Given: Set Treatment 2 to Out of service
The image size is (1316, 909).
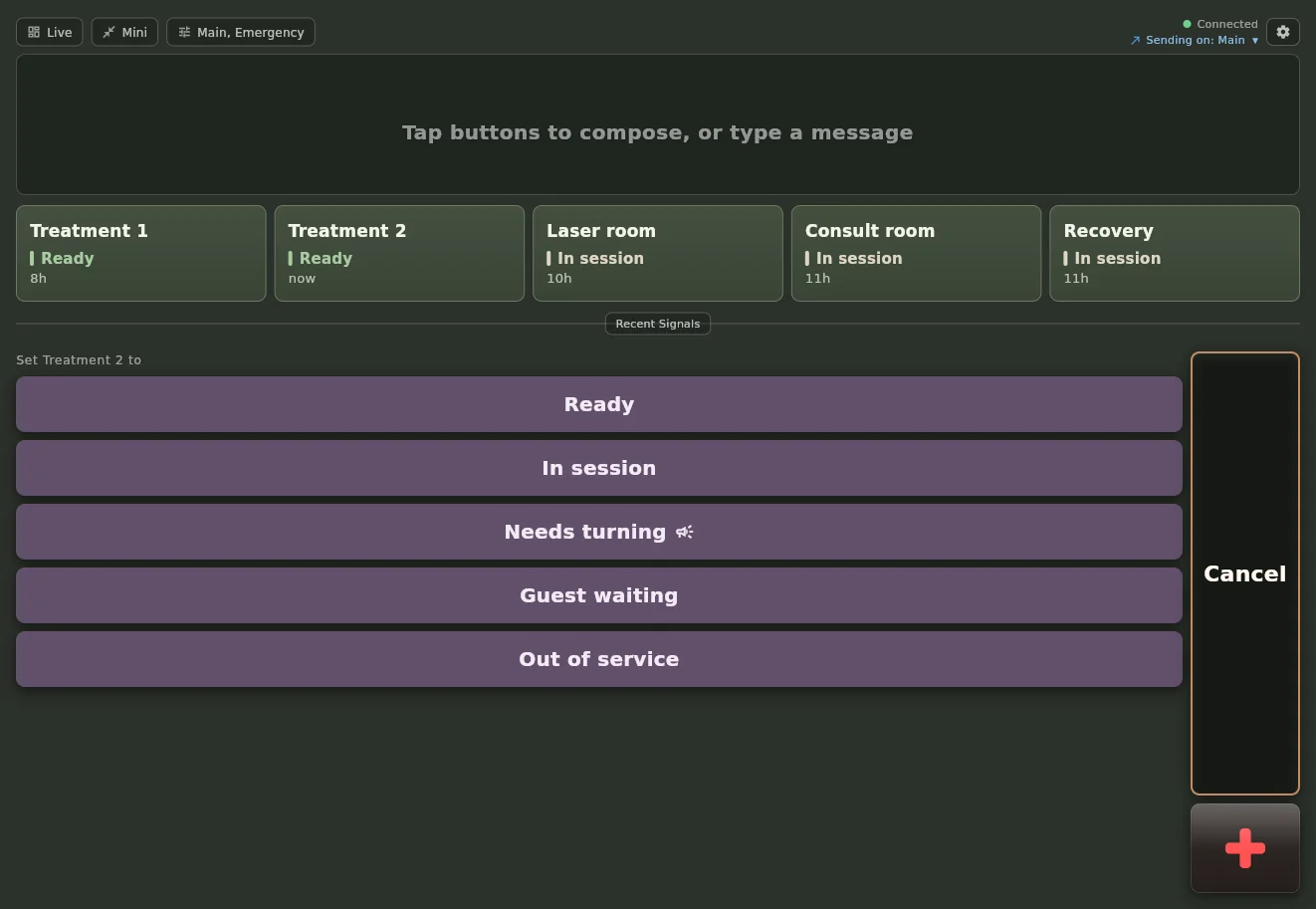Looking at the screenshot, I should (x=599, y=659).
